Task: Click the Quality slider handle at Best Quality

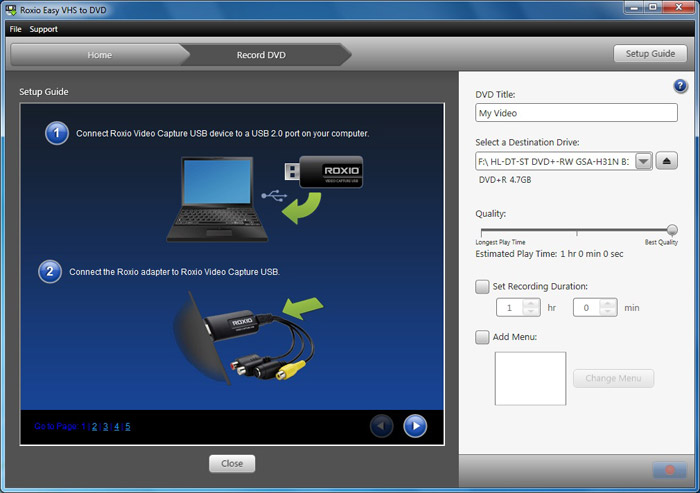Action: point(672,230)
